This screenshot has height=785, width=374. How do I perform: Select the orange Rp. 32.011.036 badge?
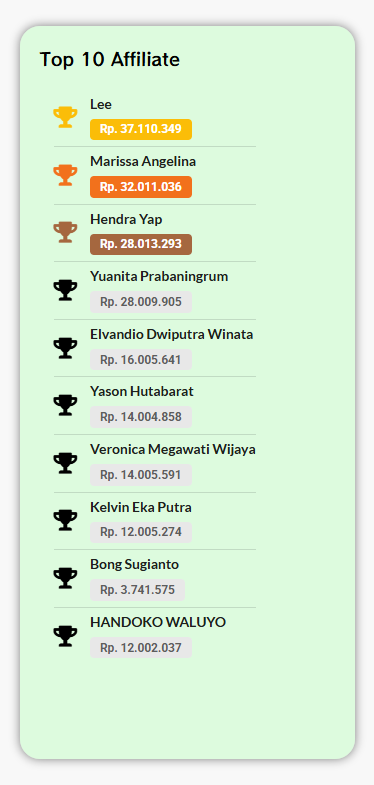[x=141, y=187]
